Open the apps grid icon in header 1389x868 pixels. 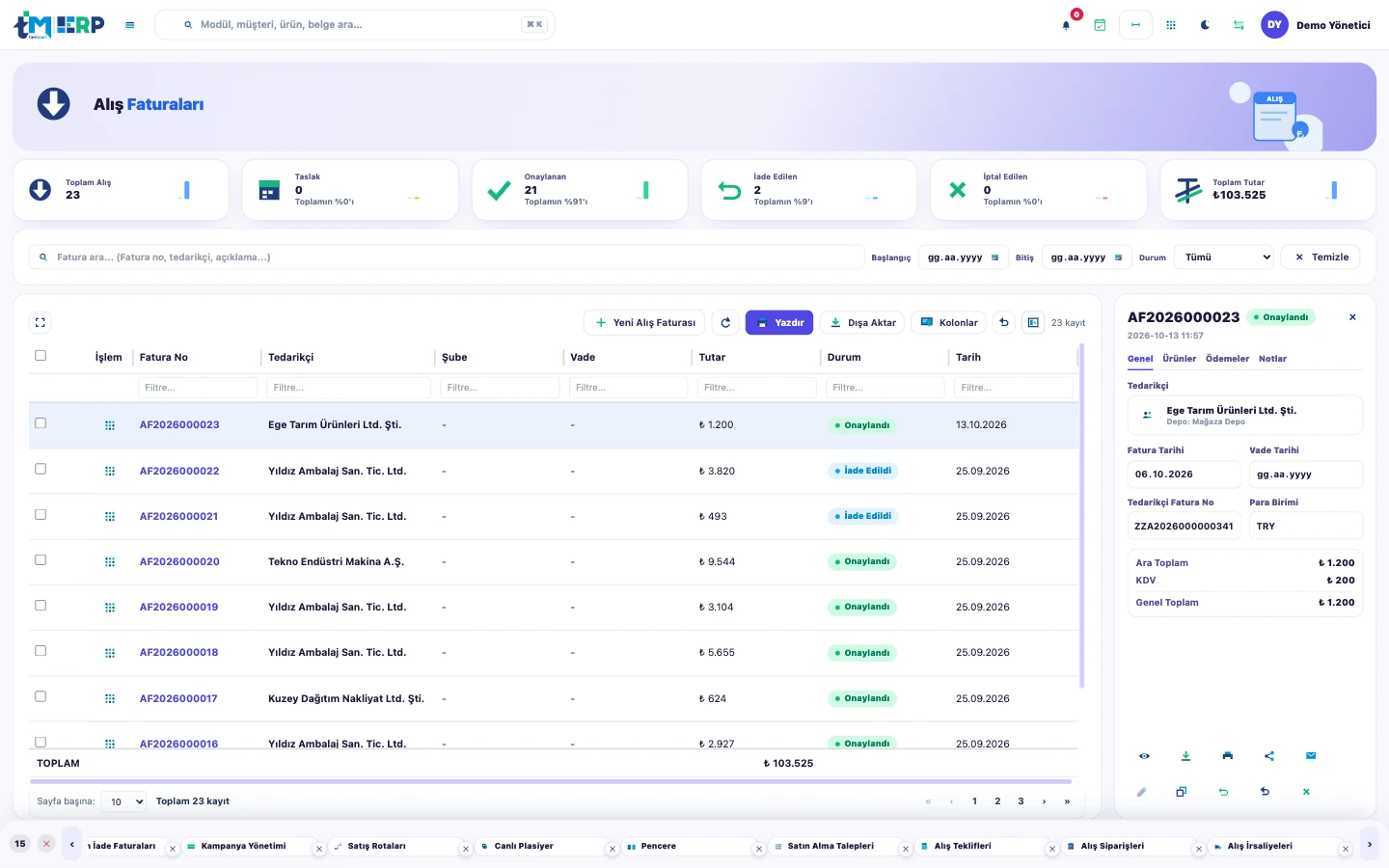click(x=1171, y=25)
